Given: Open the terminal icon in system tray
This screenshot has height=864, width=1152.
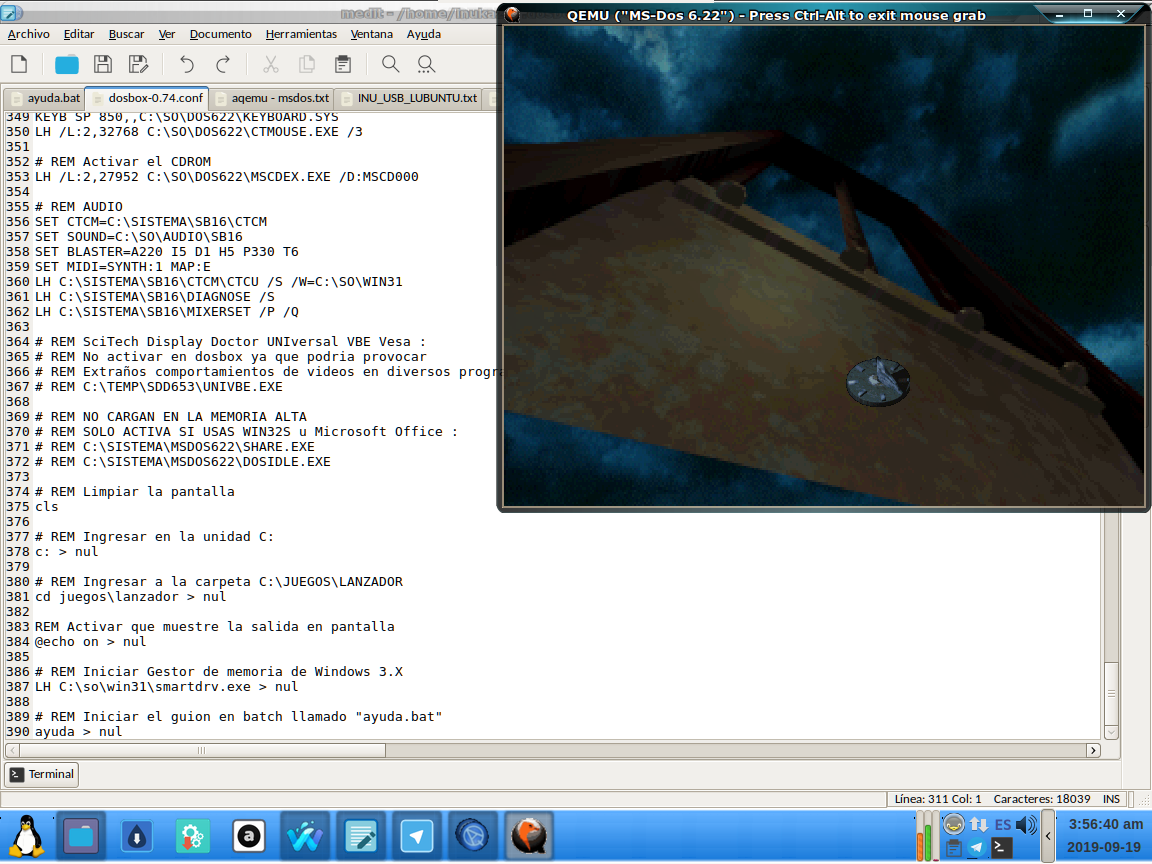Looking at the screenshot, I should [1002, 847].
